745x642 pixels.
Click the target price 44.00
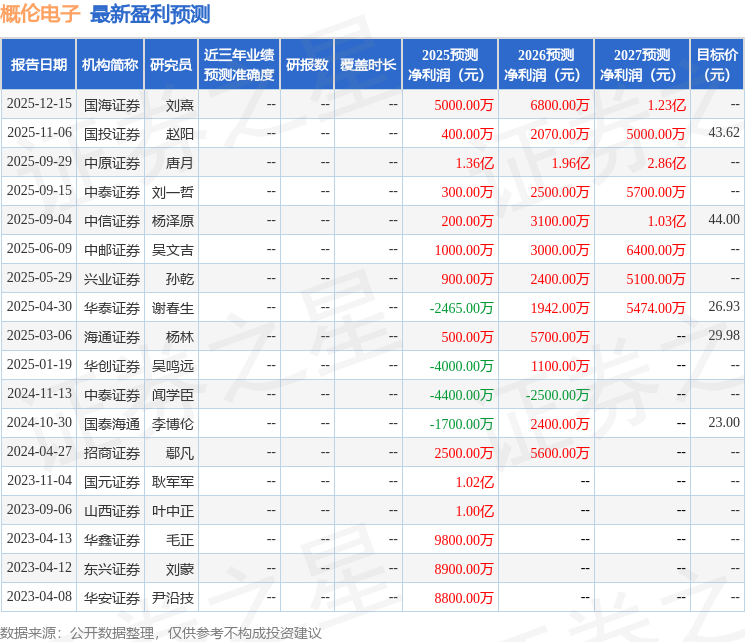point(724,219)
